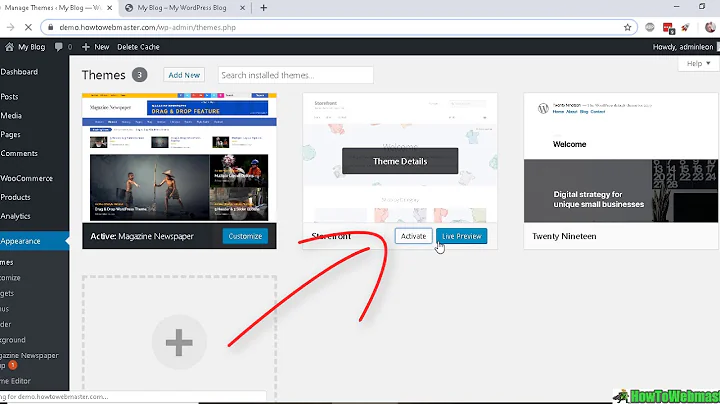720x404 pixels.
Task: Open Theme Editor submenu item
Action: tap(16, 381)
